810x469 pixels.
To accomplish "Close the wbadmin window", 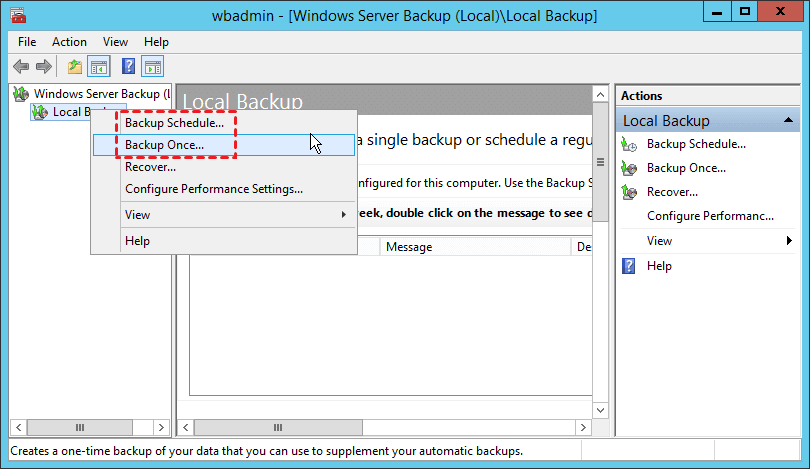I will pyautogui.click(x=781, y=11).
